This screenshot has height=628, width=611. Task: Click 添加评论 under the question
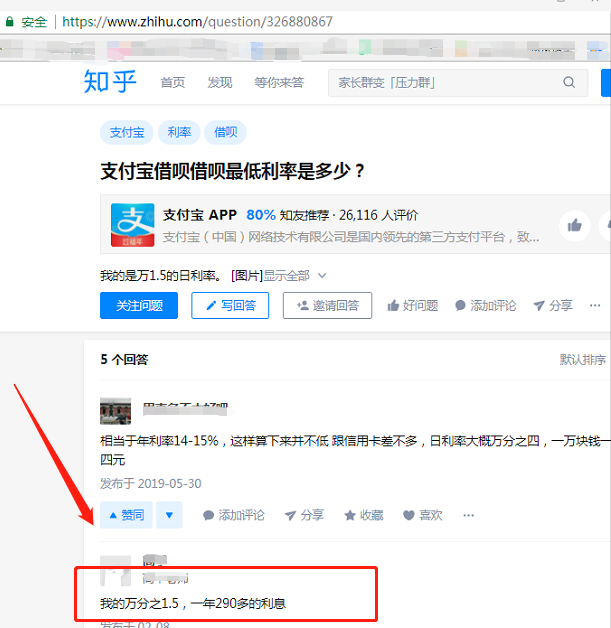[486, 306]
